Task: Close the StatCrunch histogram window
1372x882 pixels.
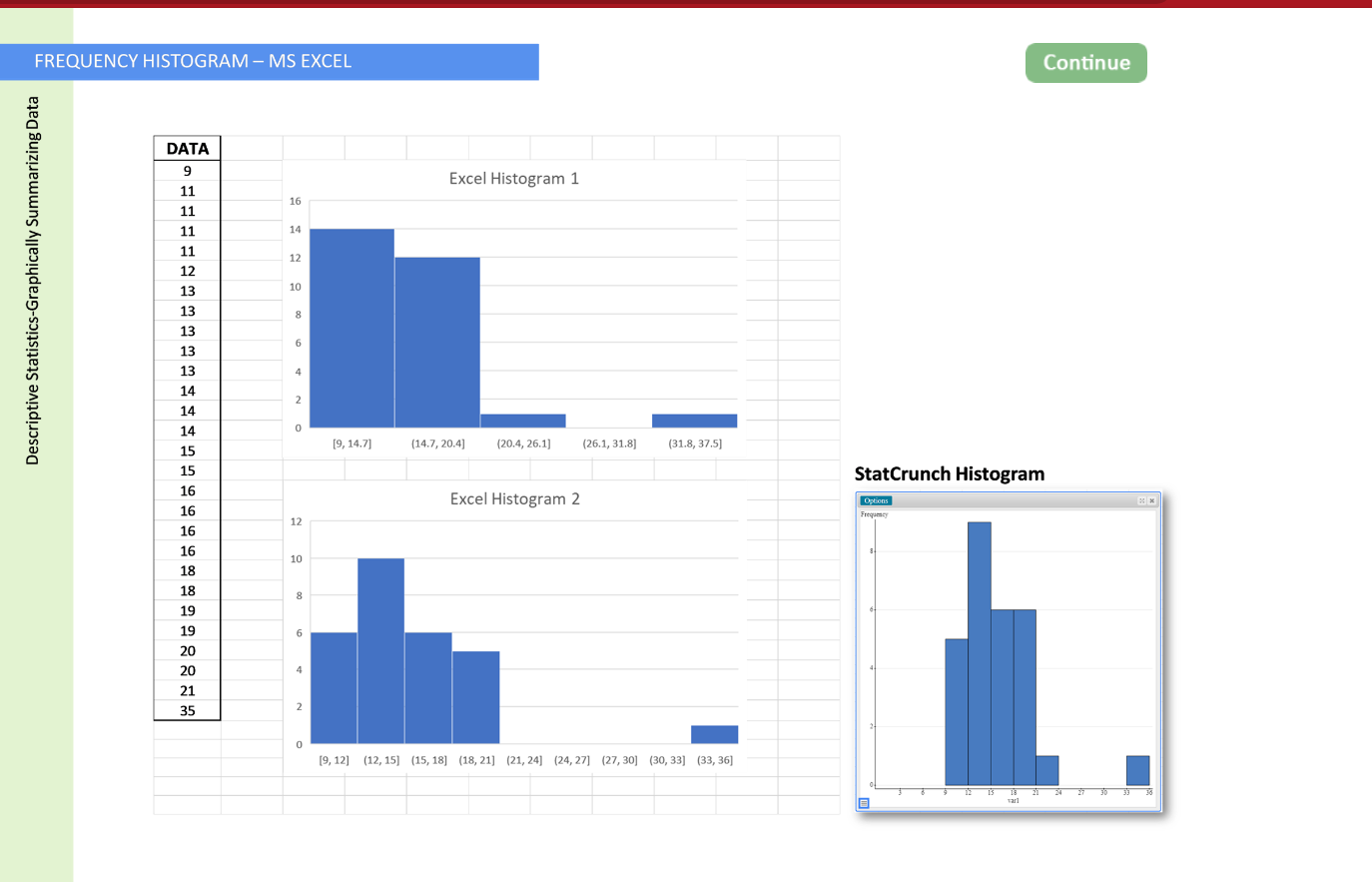Action: [x=1151, y=500]
